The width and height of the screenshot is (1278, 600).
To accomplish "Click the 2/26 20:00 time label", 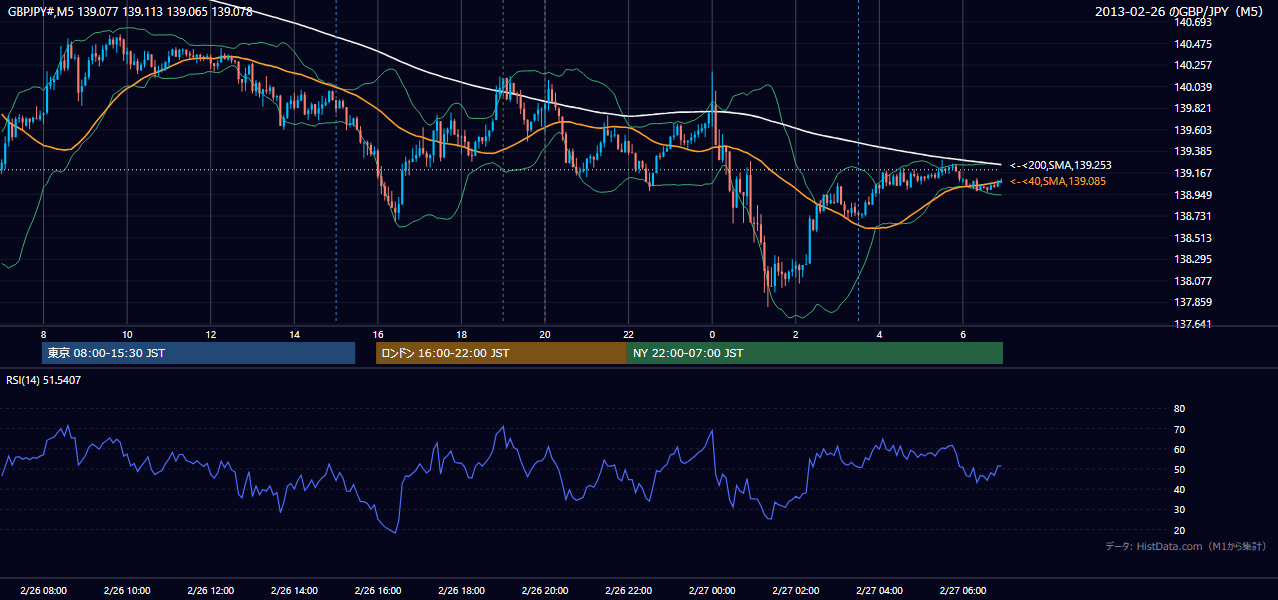I will coord(545,591).
